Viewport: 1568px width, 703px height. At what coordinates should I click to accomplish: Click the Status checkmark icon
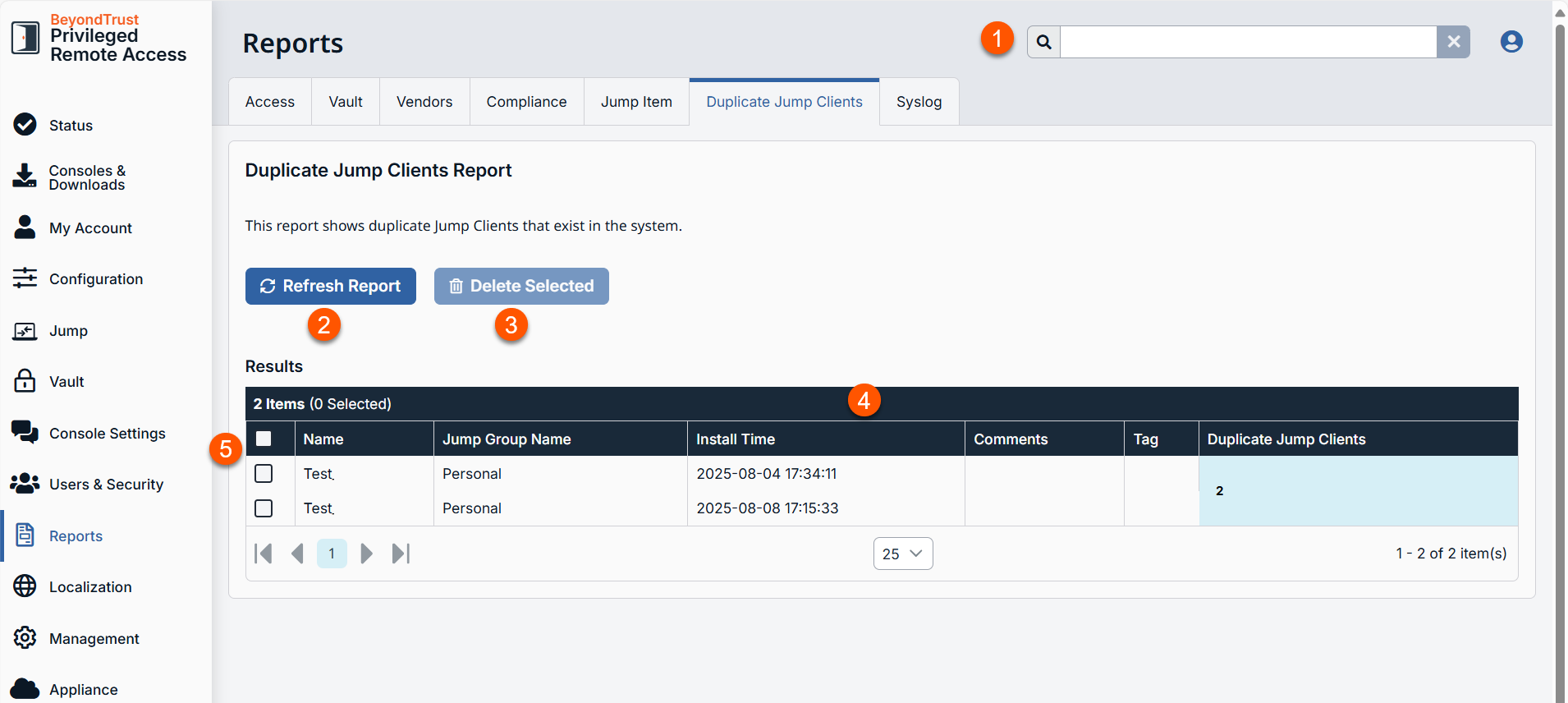pos(25,125)
